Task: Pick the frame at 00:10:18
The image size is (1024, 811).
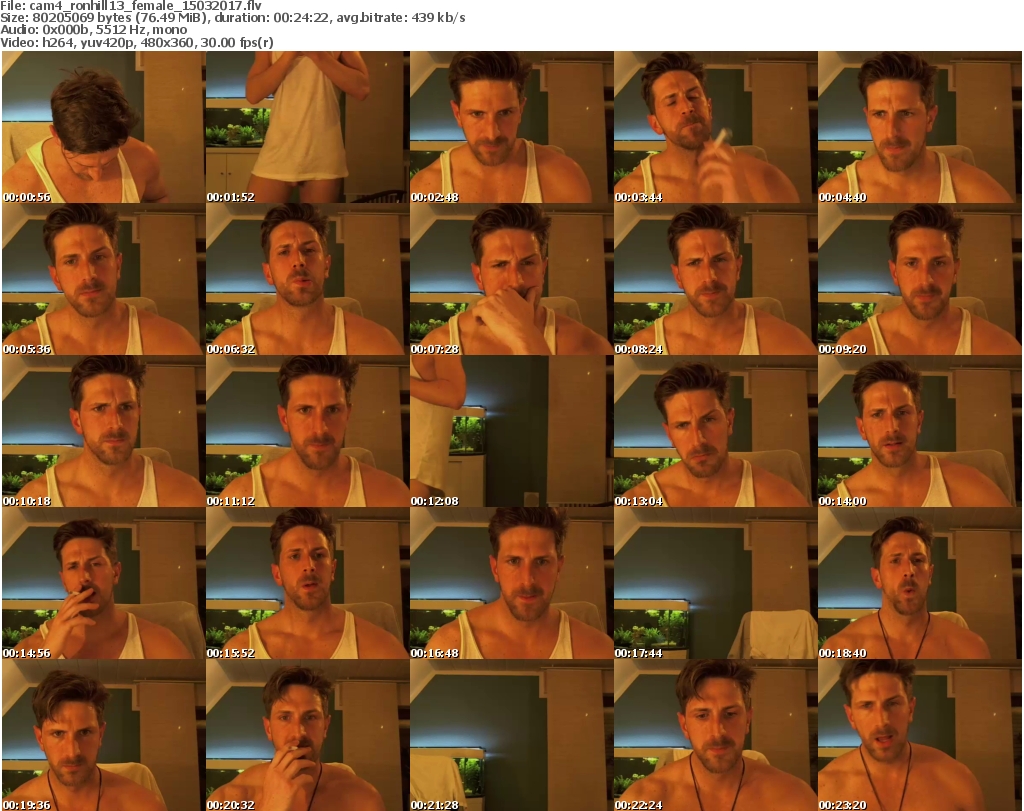Action: click(x=103, y=432)
